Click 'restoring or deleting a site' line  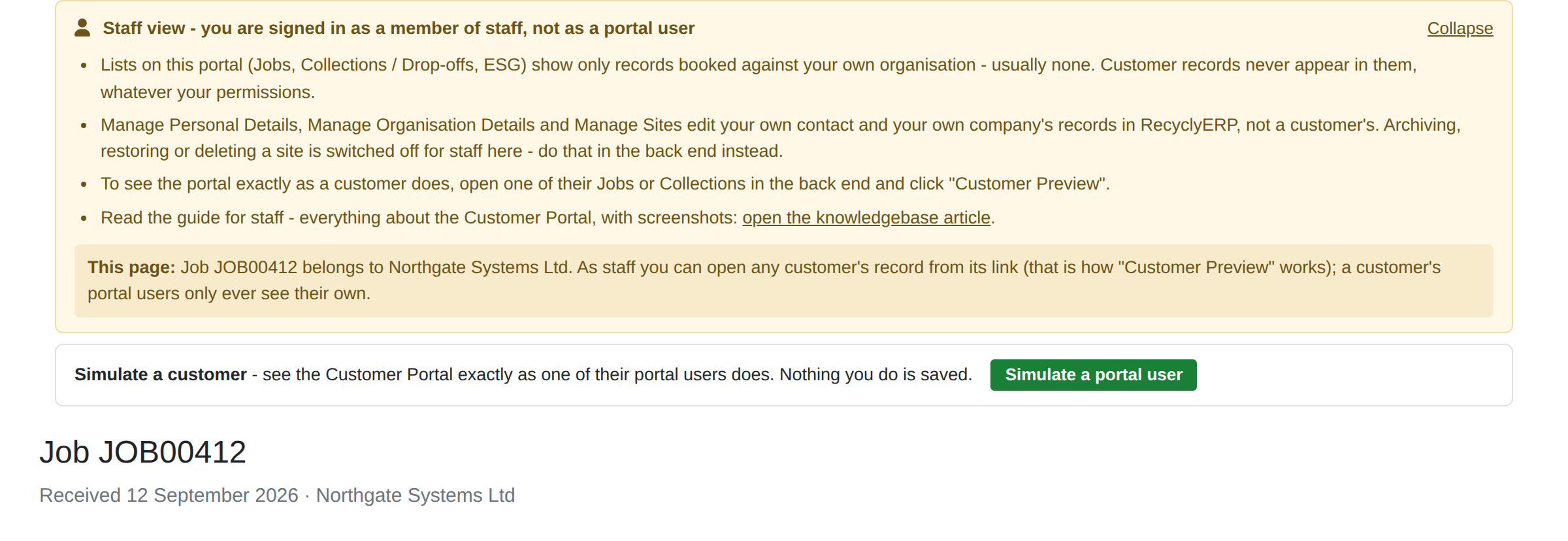click(442, 151)
